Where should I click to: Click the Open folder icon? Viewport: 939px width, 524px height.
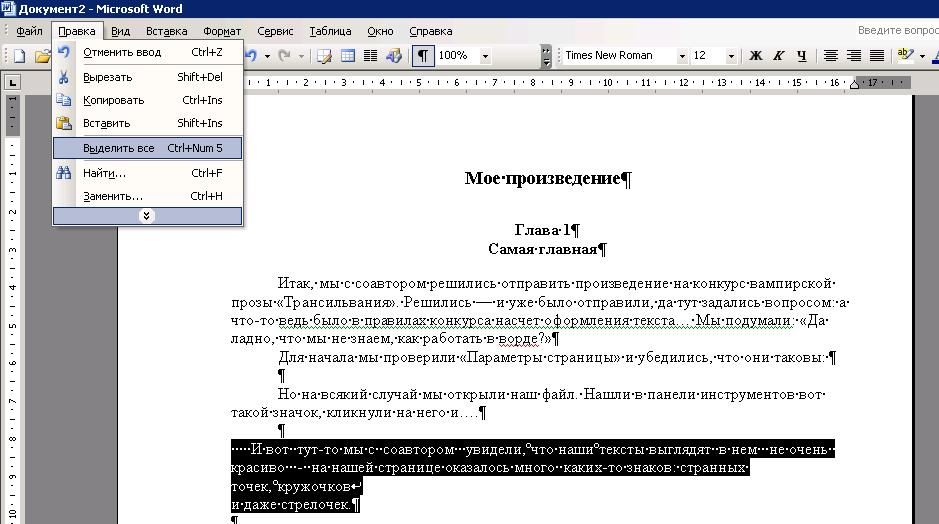[43, 56]
